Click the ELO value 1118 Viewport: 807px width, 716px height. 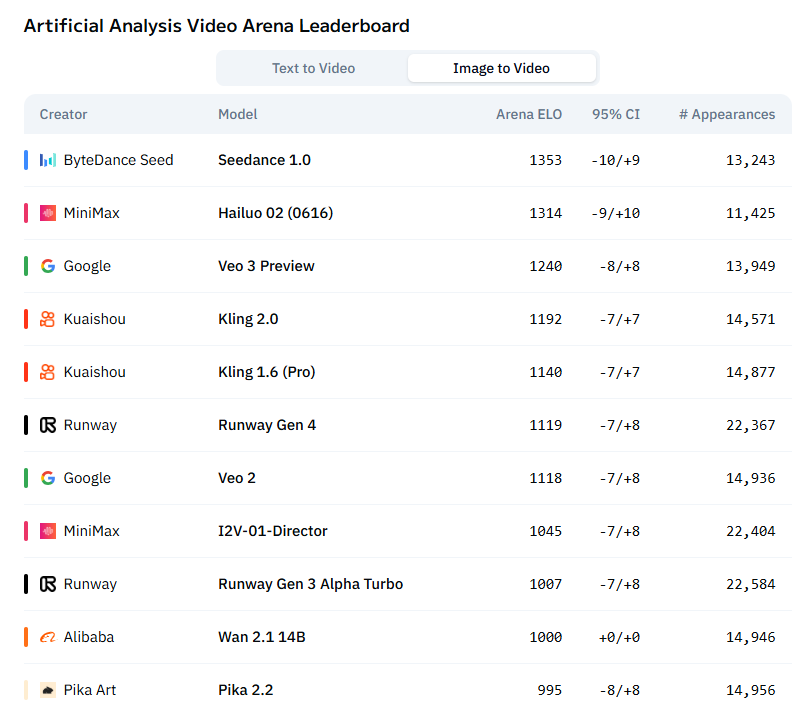pyautogui.click(x=546, y=478)
